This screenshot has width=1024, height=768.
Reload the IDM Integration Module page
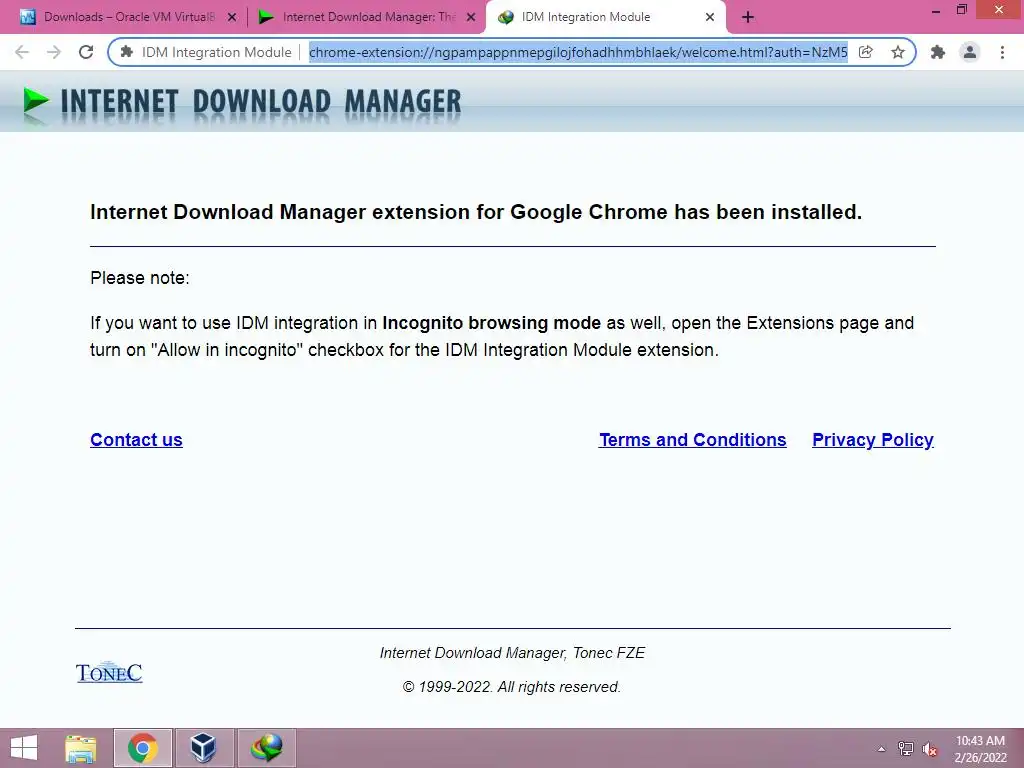pos(86,52)
